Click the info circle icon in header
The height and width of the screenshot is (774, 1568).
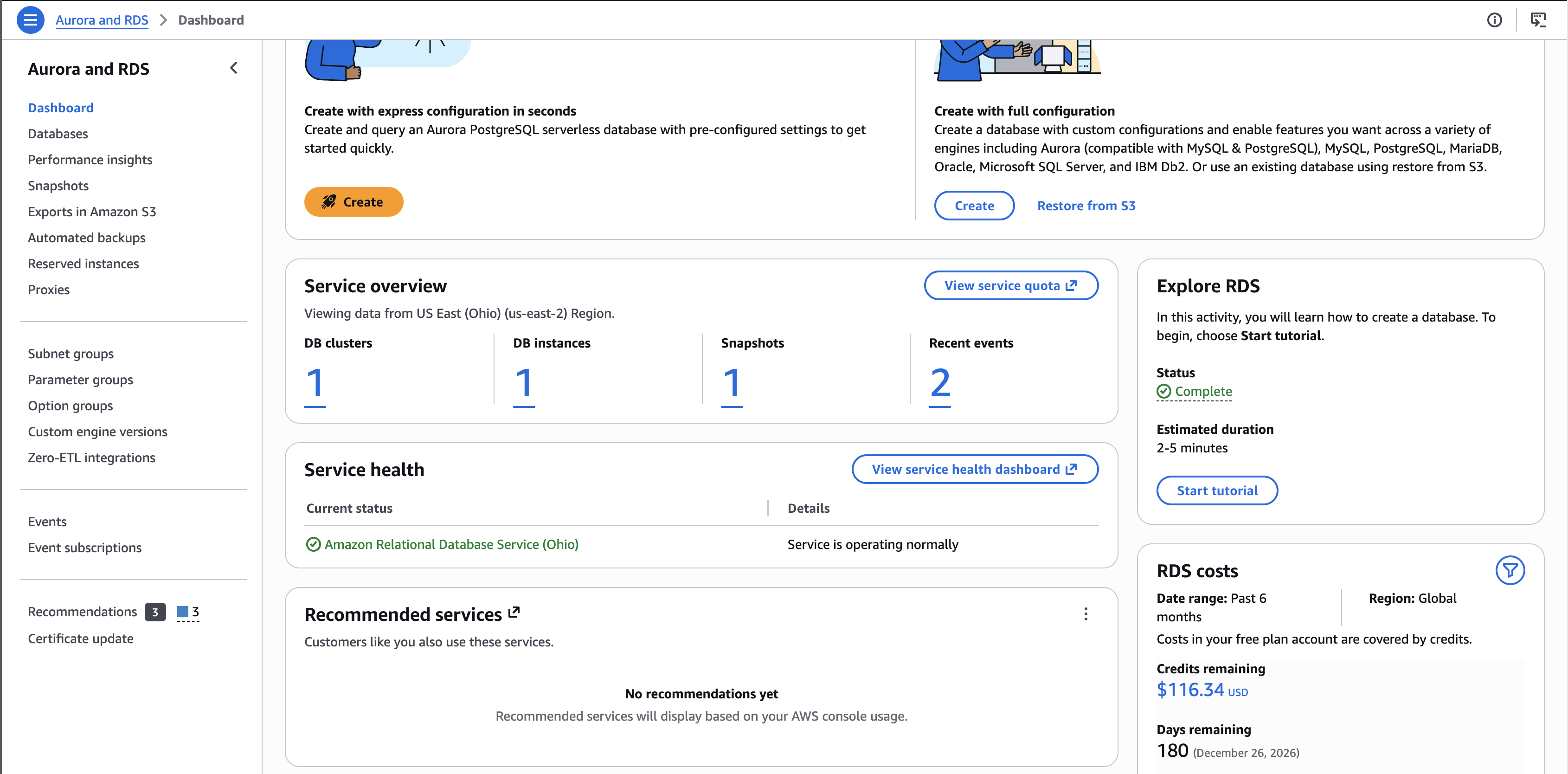point(1494,20)
